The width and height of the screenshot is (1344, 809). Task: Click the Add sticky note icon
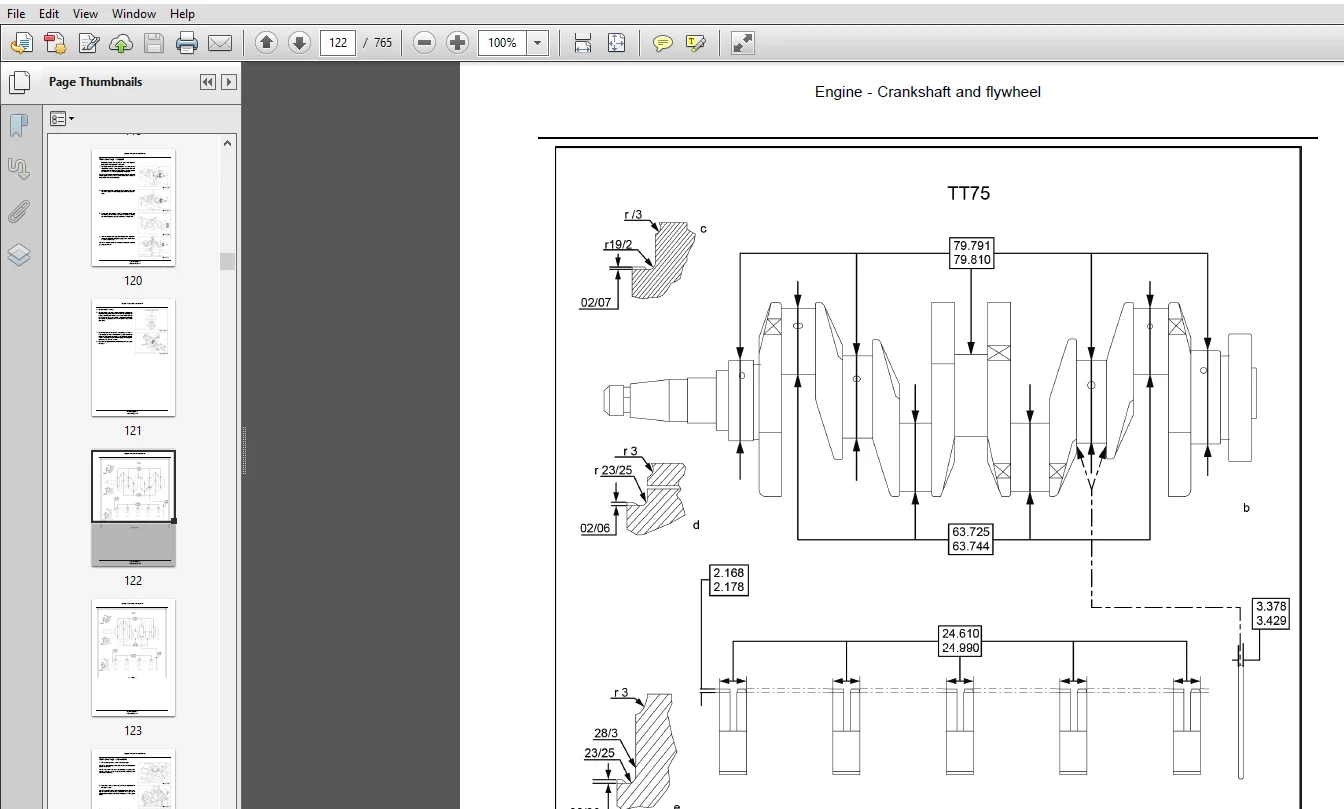coord(662,43)
